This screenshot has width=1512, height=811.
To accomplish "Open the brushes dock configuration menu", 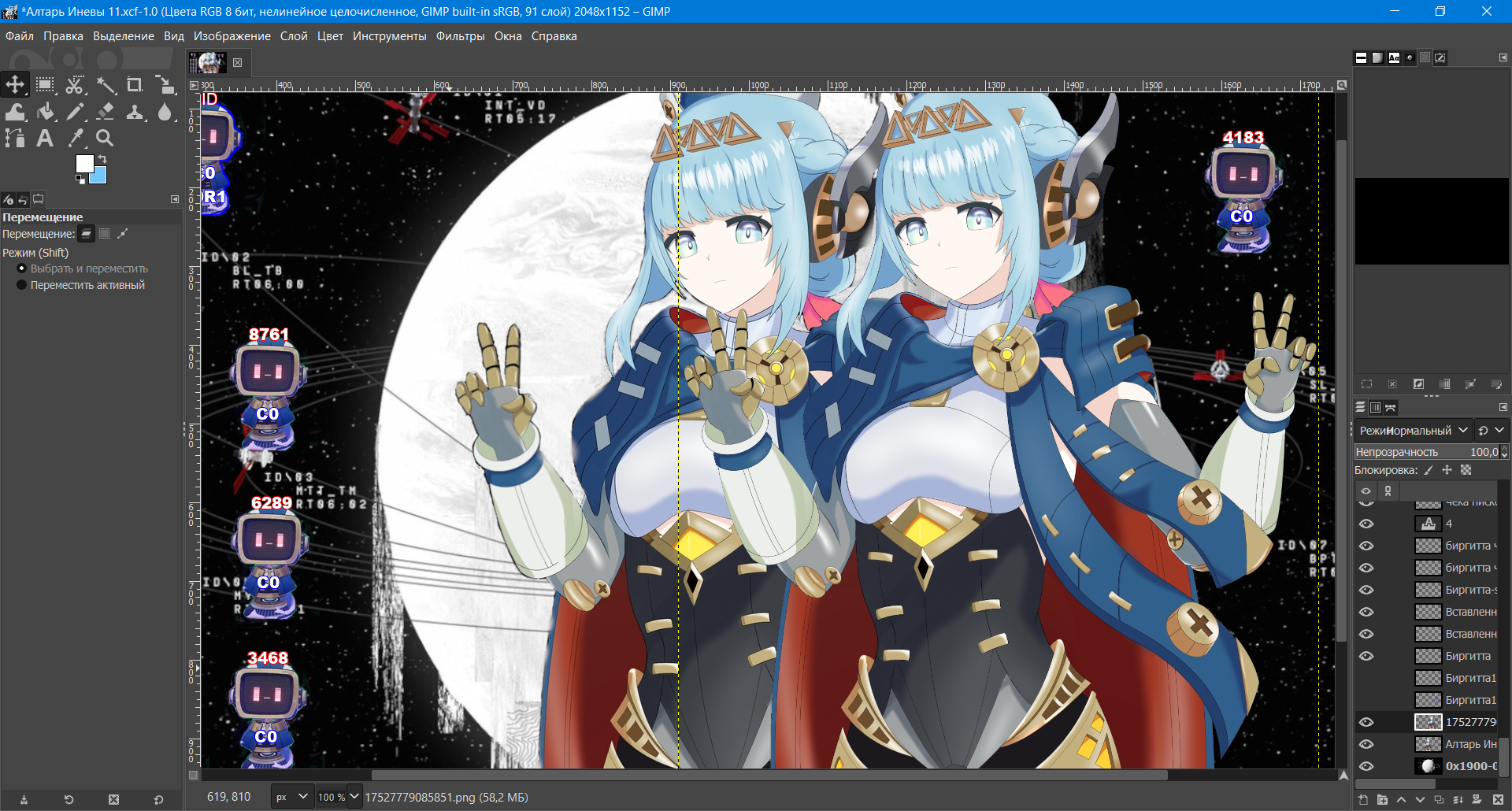I will pos(1503,57).
